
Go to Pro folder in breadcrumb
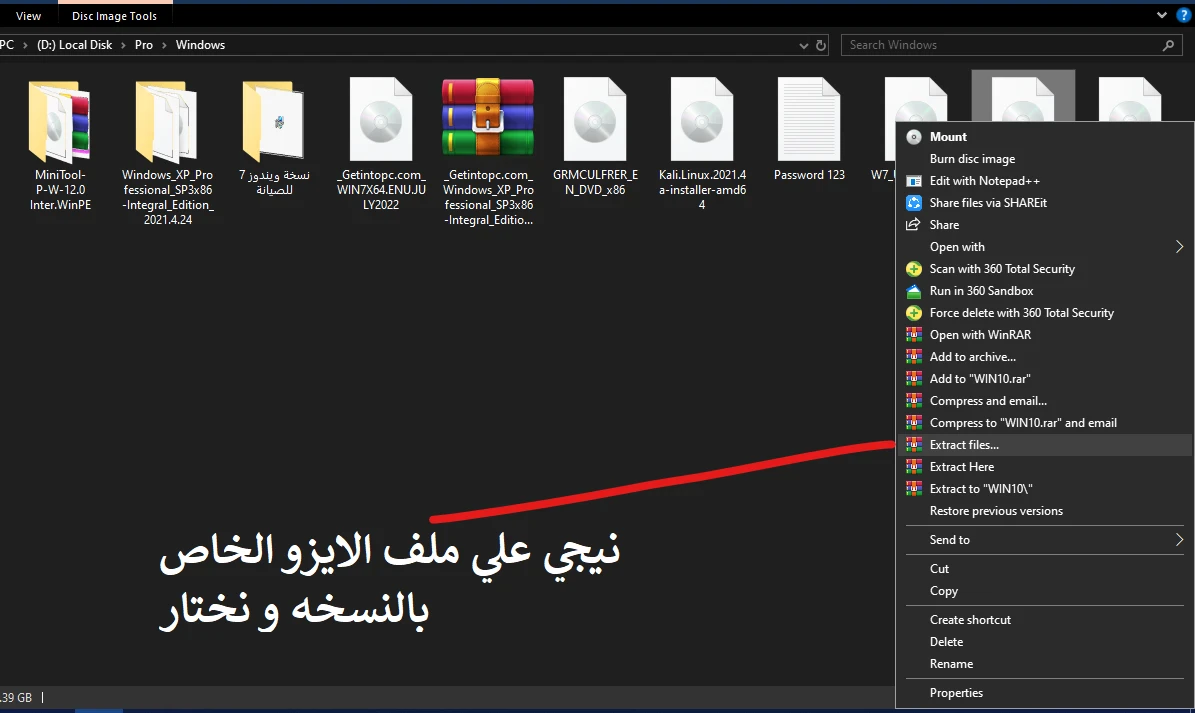tap(144, 45)
